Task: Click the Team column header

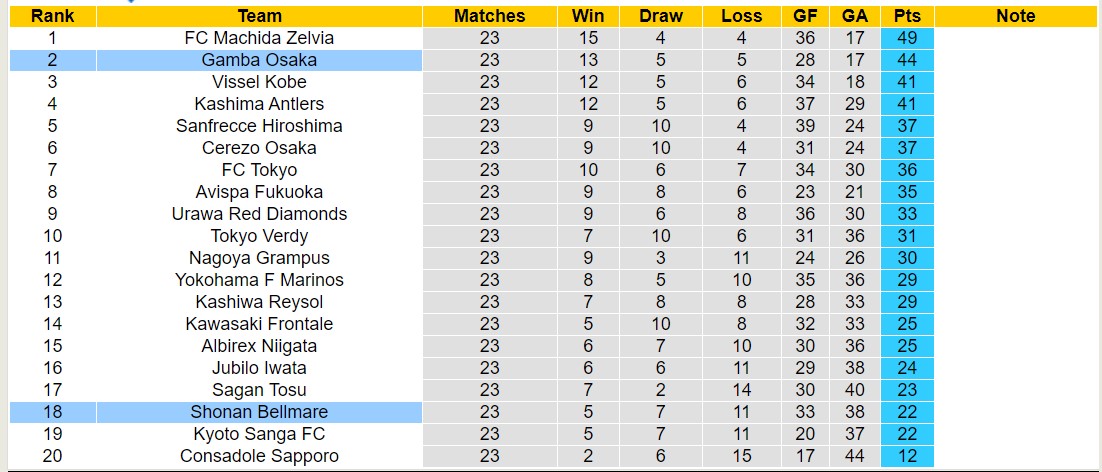Action: [260, 16]
